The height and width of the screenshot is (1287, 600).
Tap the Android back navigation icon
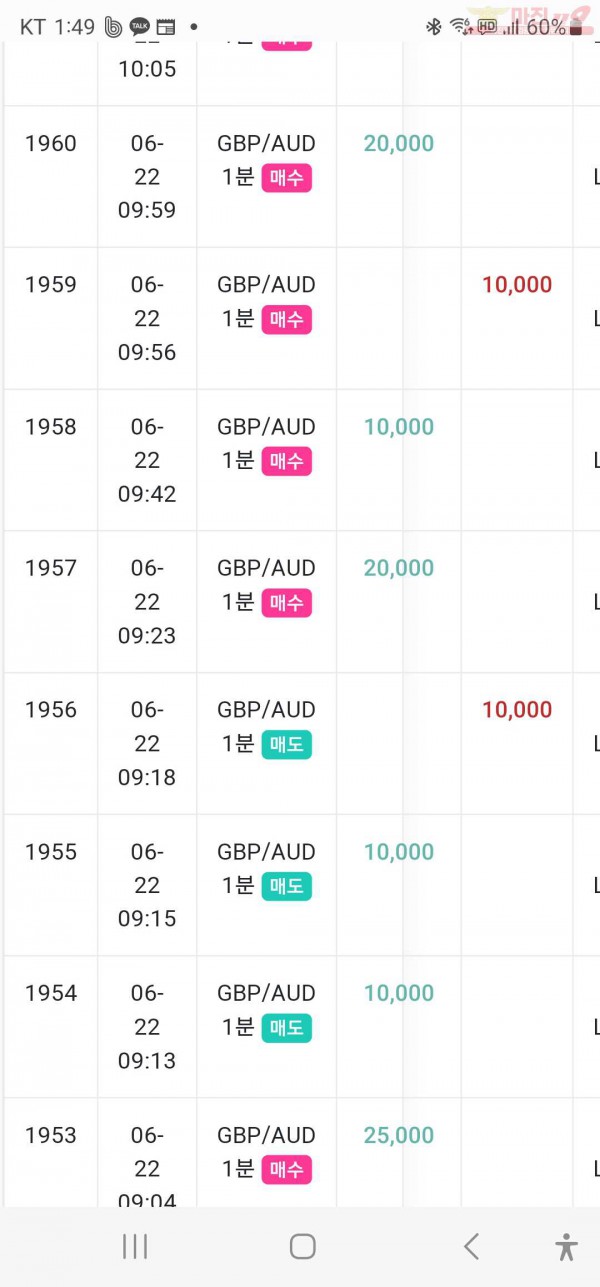tap(471, 1246)
